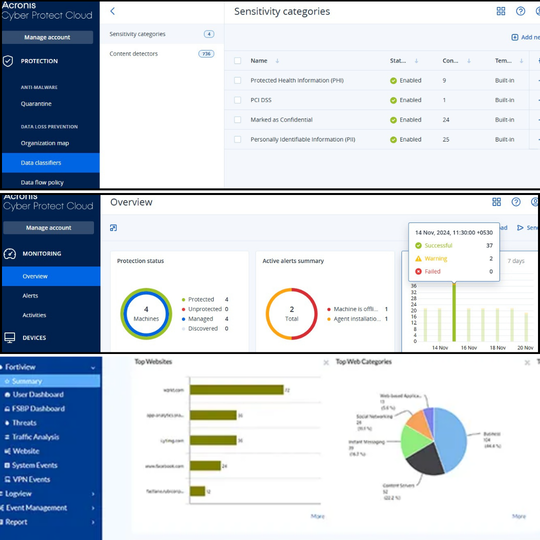Viewport: 540px width, 540px height.
Task: Select Overview in the Monitoring menu
Action: click(x=51, y=276)
